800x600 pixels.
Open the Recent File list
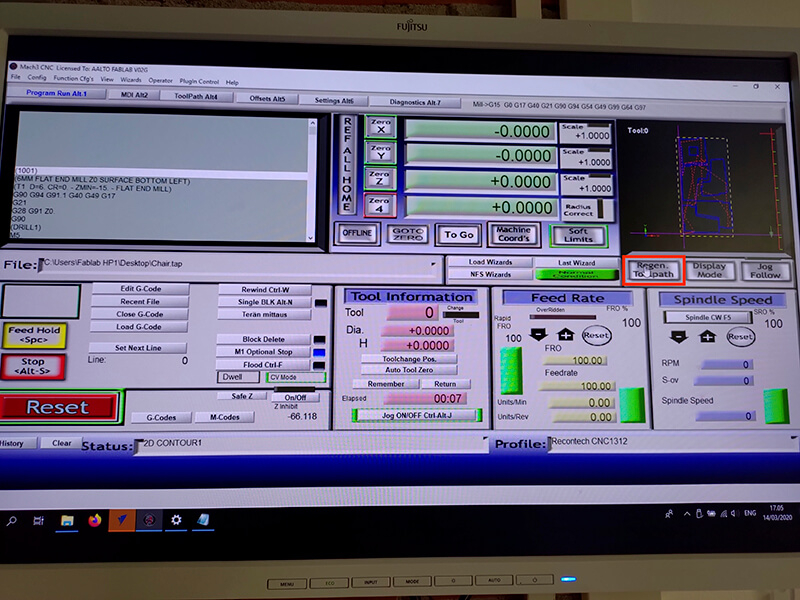(140, 301)
